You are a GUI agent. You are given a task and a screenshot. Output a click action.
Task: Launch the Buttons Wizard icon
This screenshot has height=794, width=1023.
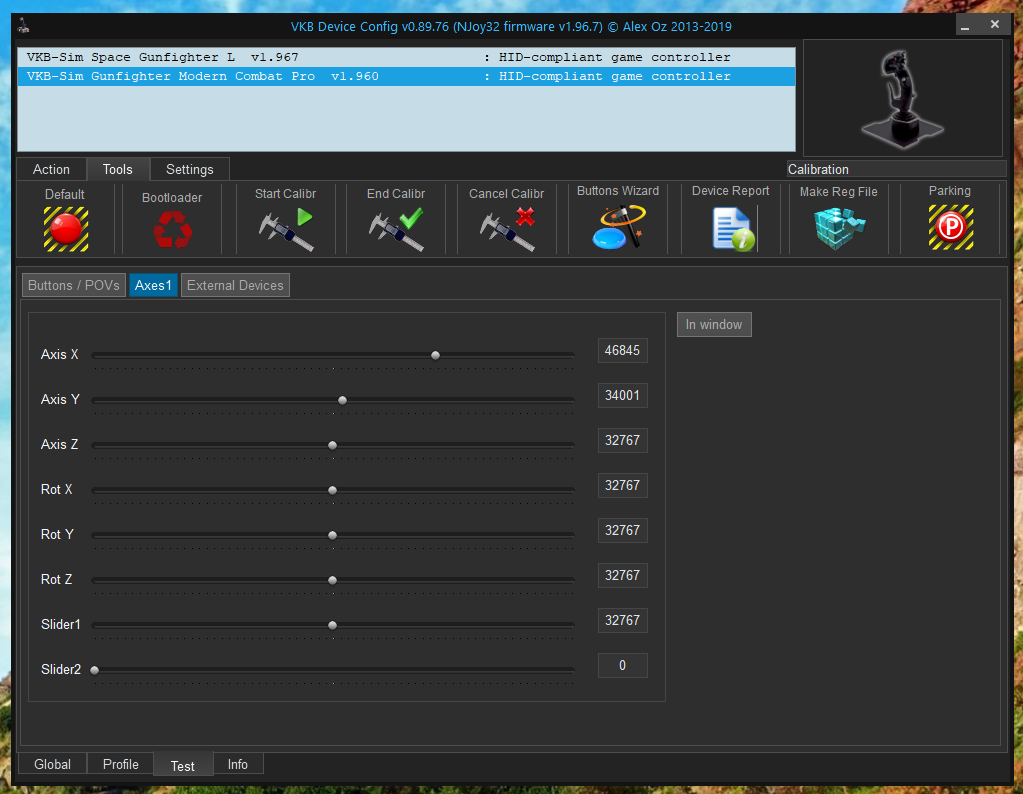617,228
